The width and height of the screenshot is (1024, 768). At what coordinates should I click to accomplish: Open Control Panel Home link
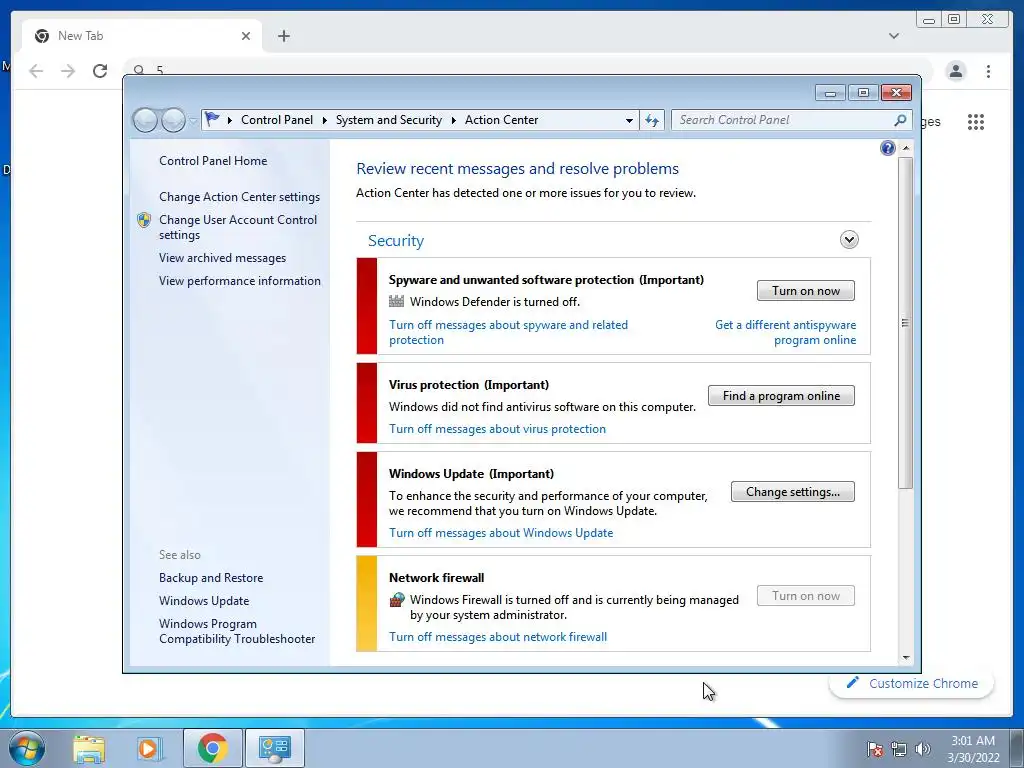point(213,161)
